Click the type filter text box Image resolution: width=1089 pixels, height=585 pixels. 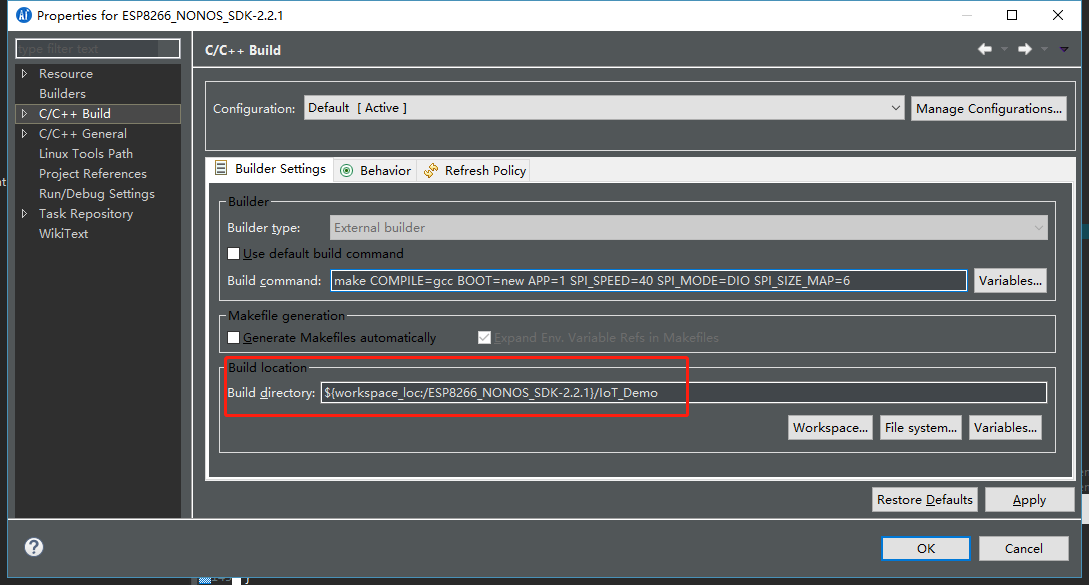[97, 49]
